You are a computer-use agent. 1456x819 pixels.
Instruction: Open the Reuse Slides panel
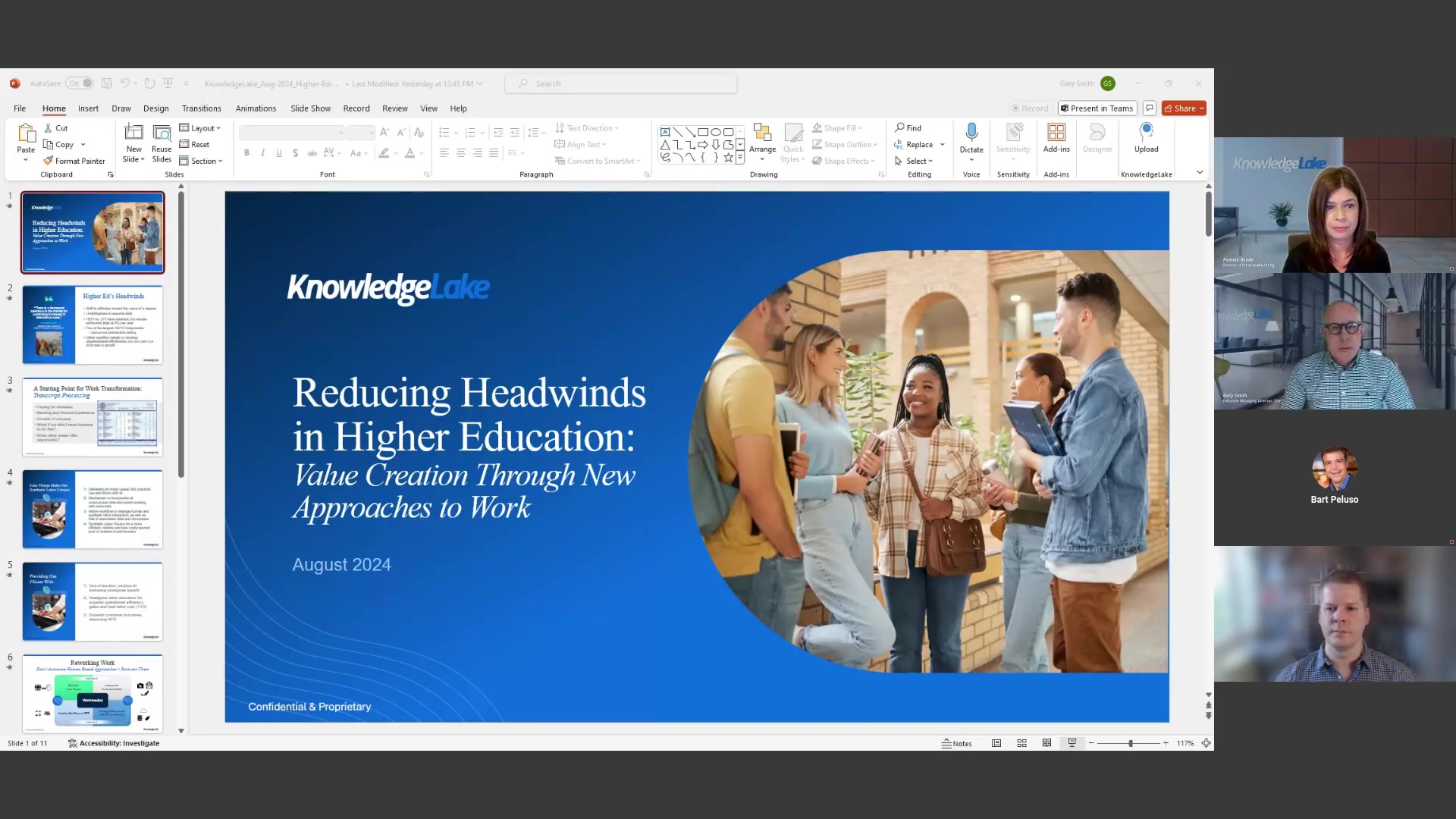point(162,143)
